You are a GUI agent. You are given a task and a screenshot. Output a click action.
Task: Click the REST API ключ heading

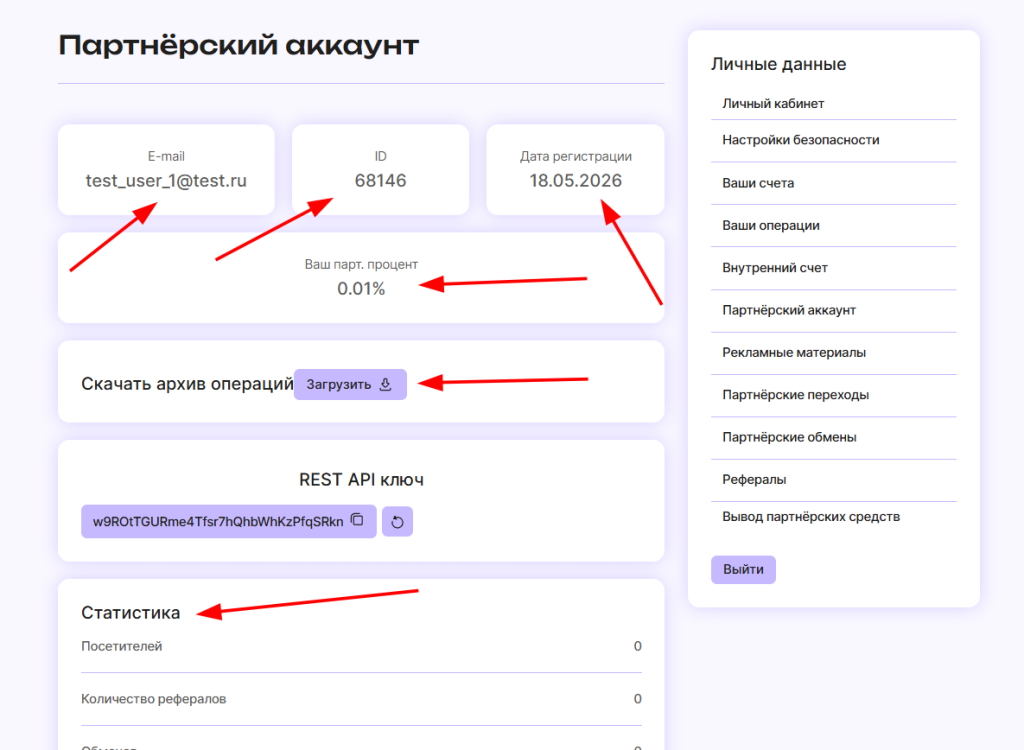(x=361, y=480)
